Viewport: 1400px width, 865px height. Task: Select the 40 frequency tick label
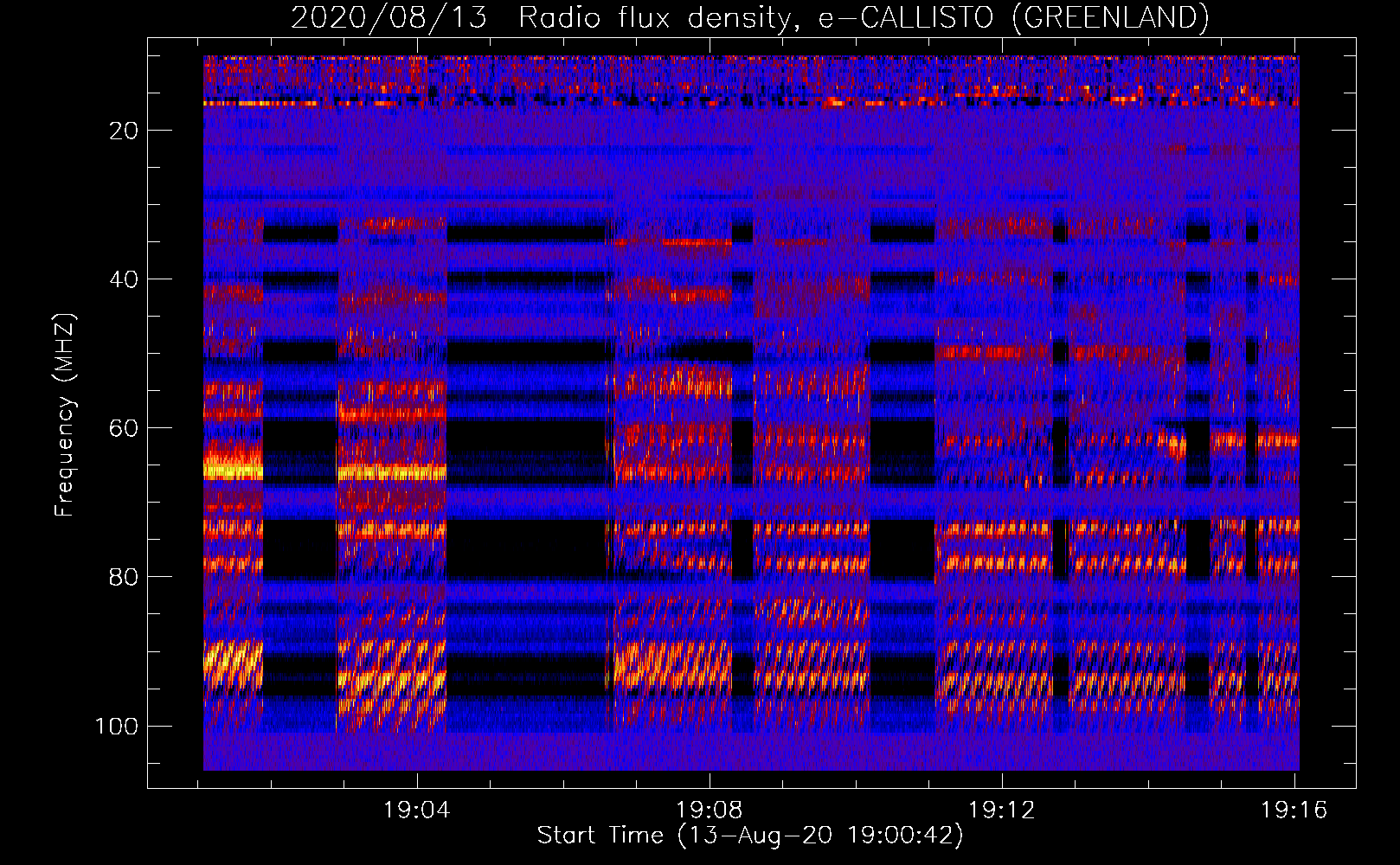(x=124, y=279)
